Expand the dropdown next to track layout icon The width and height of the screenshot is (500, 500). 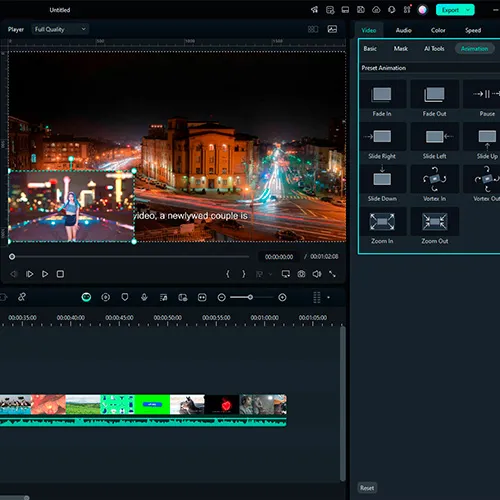point(328,297)
